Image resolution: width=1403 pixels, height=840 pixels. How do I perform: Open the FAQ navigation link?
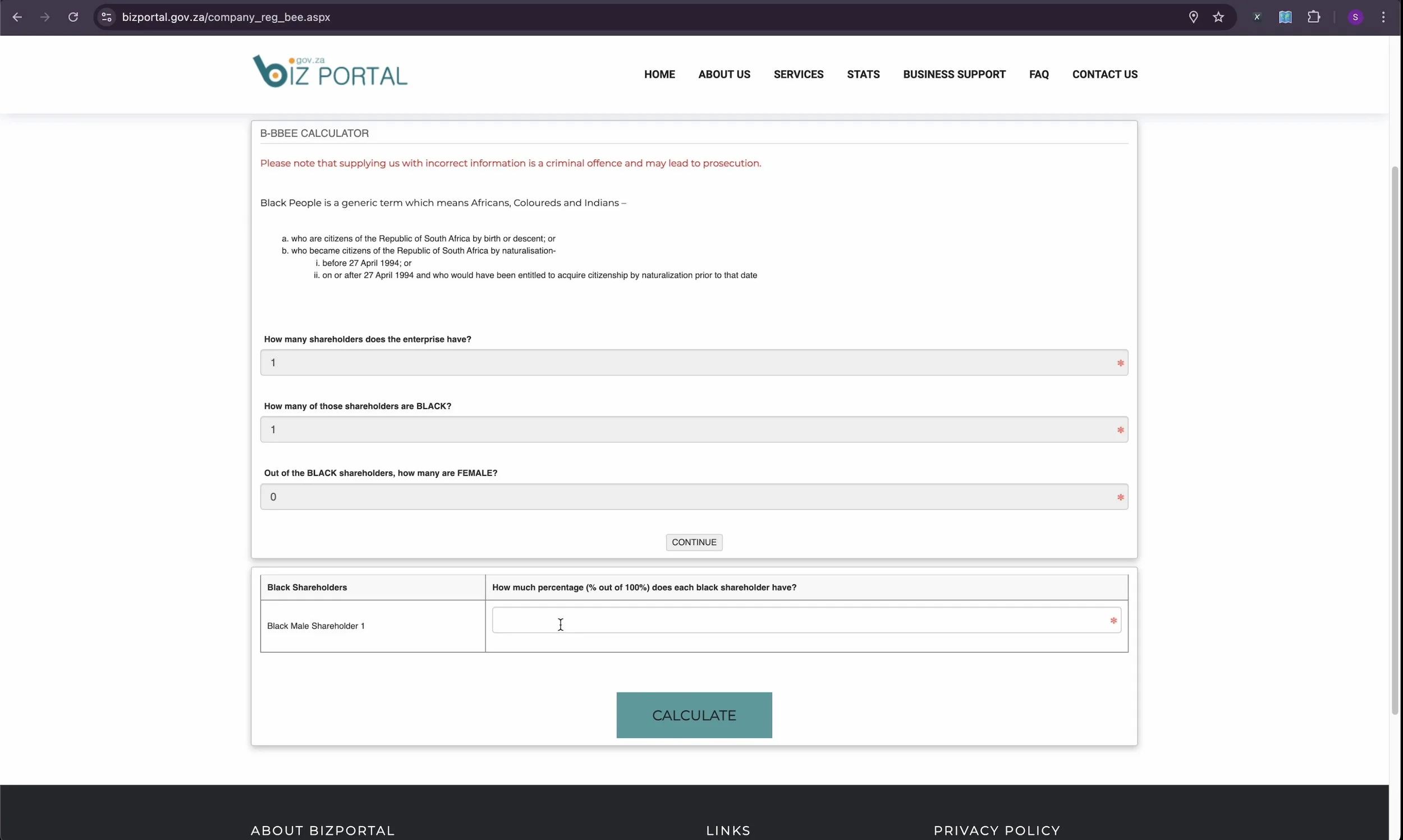[1039, 74]
